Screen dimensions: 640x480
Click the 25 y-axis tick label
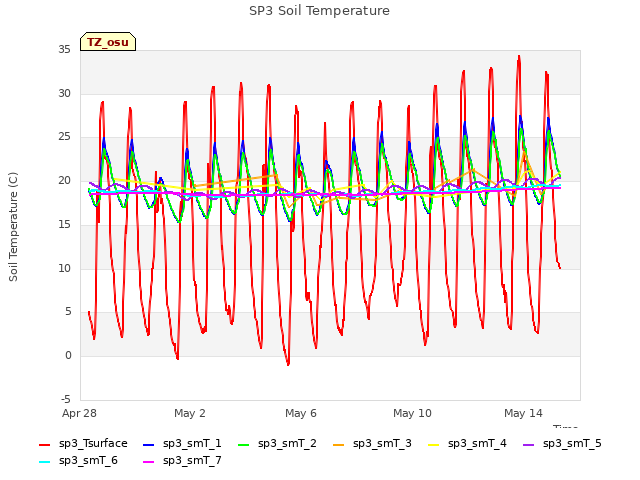[64, 137]
